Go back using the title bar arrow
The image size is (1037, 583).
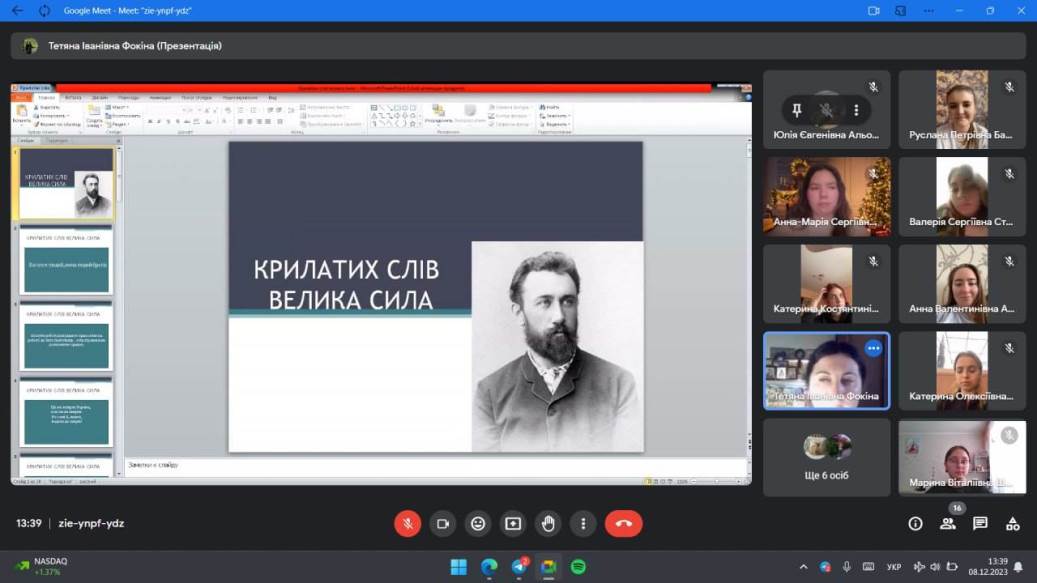point(17,10)
